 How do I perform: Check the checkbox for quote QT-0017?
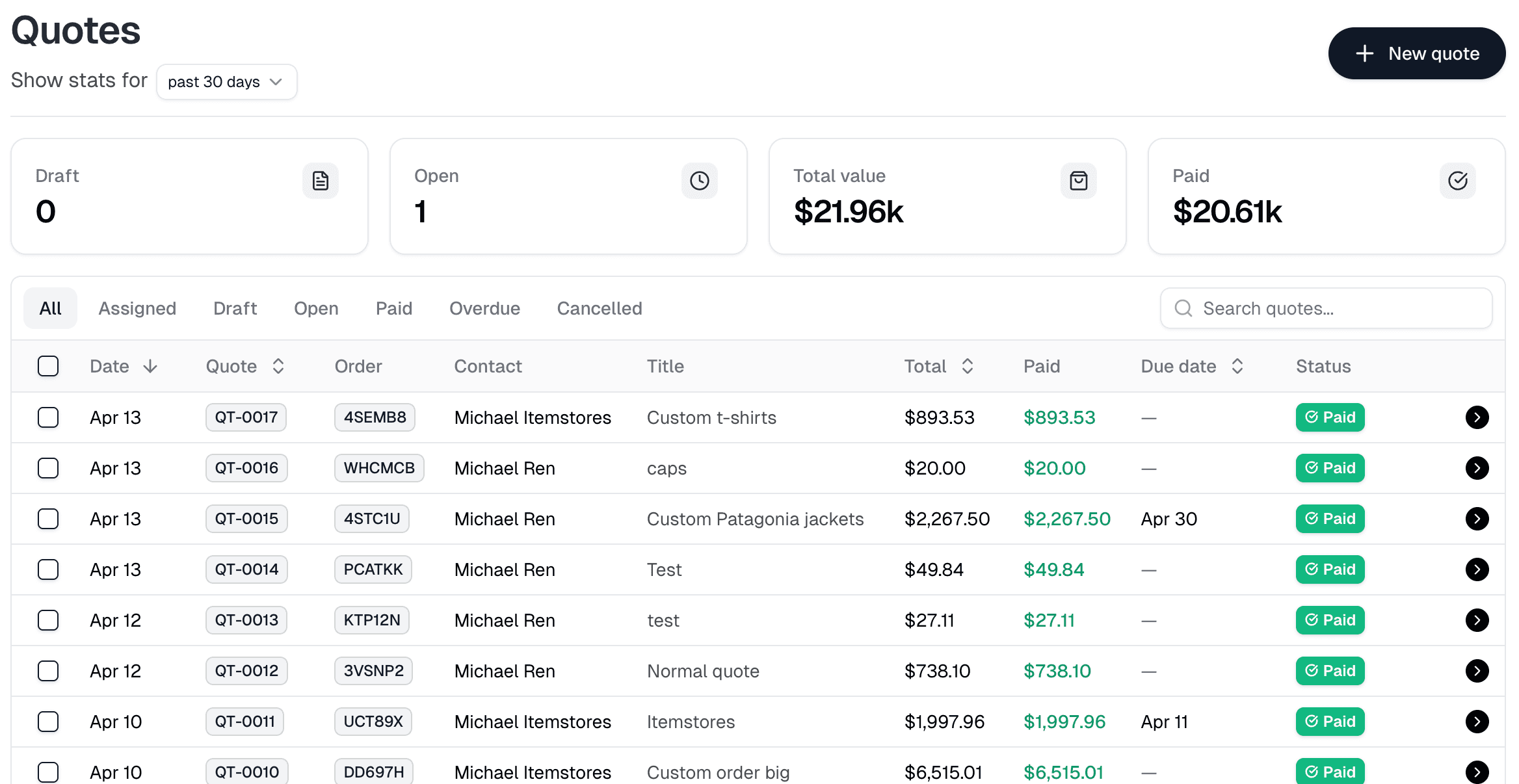pos(48,417)
